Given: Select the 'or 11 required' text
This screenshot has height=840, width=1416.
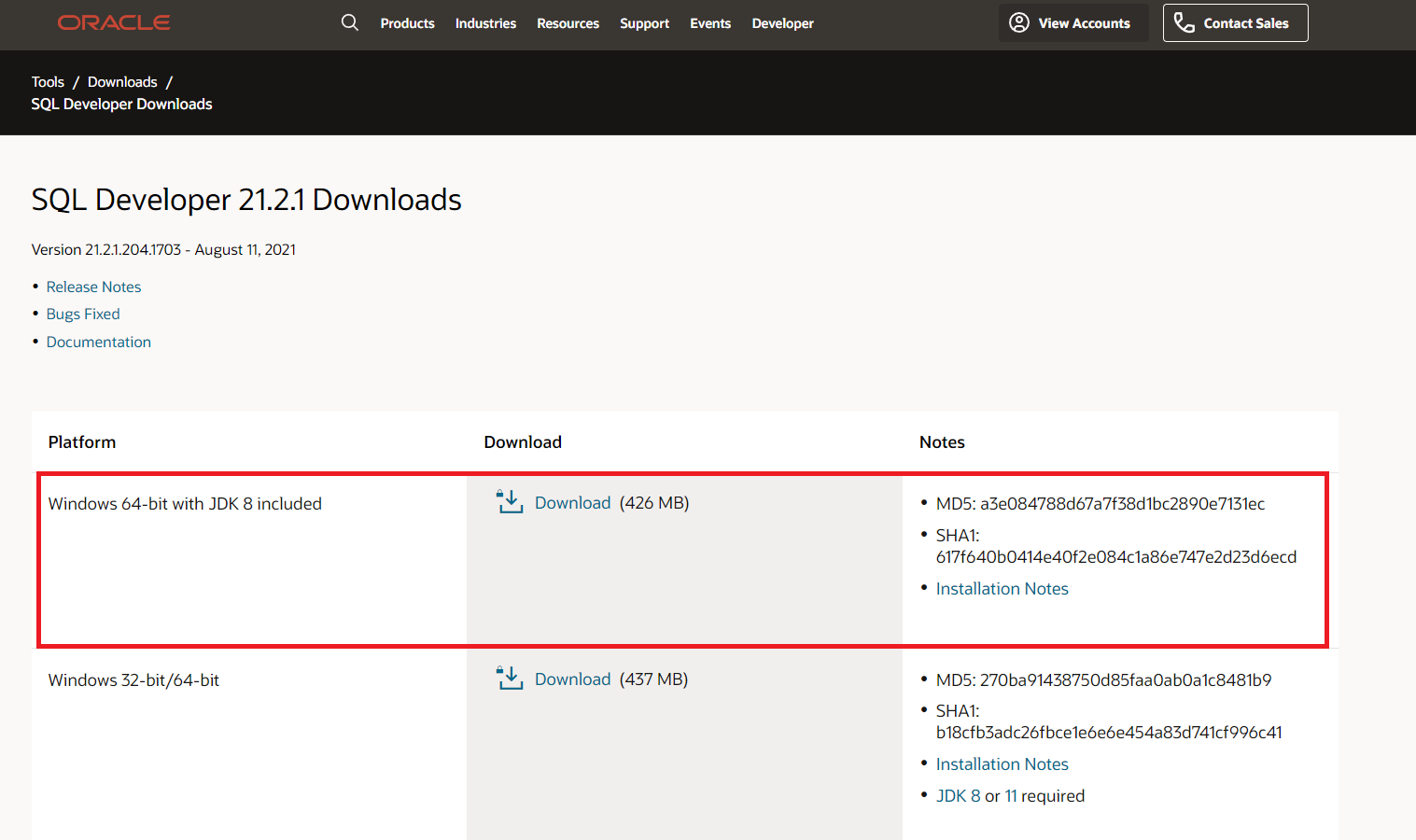Looking at the screenshot, I should pyautogui.click(x=1035, y=796).
